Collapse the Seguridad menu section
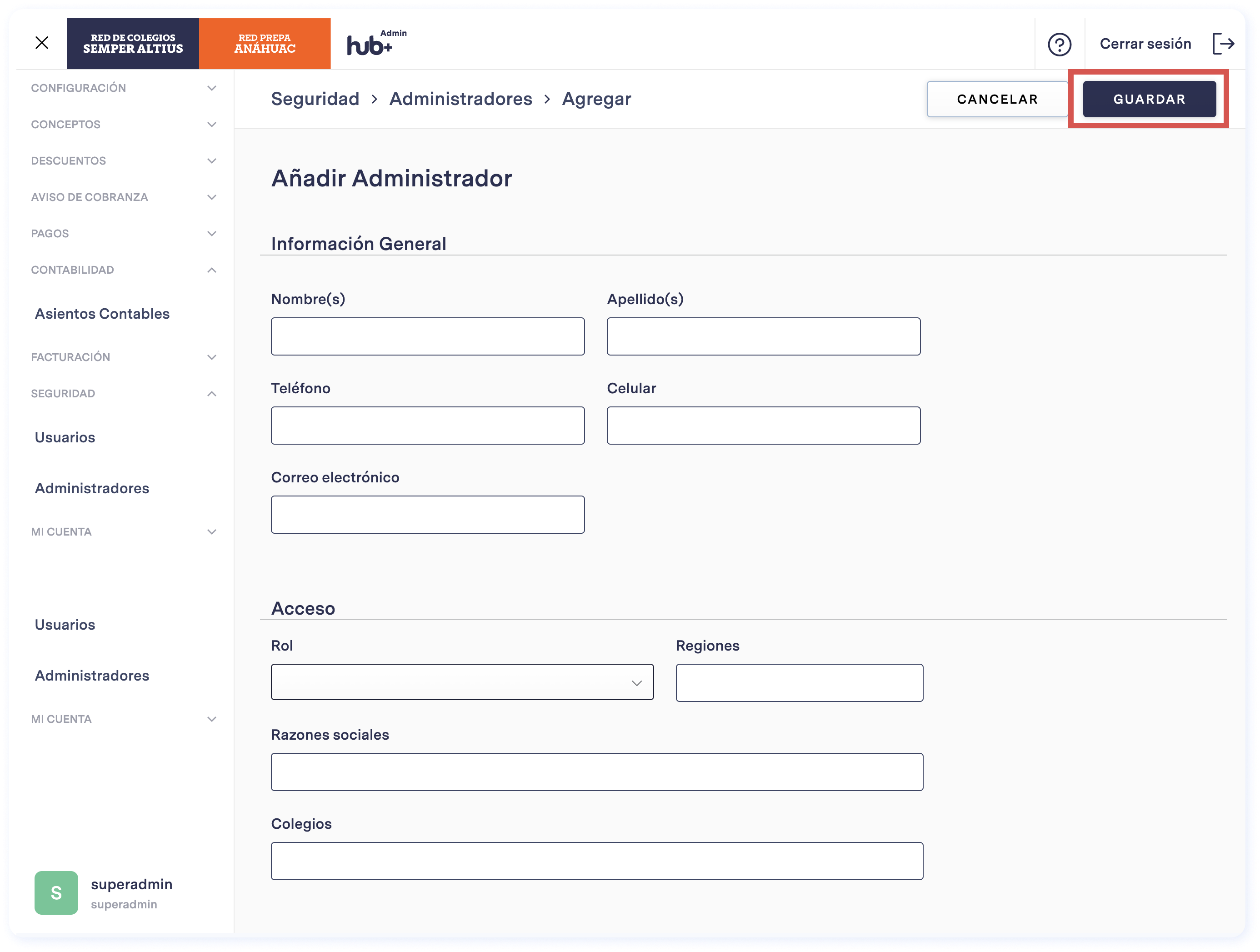Image resolution: width=1260 pixels, height=952 pixels. (124, 394)
